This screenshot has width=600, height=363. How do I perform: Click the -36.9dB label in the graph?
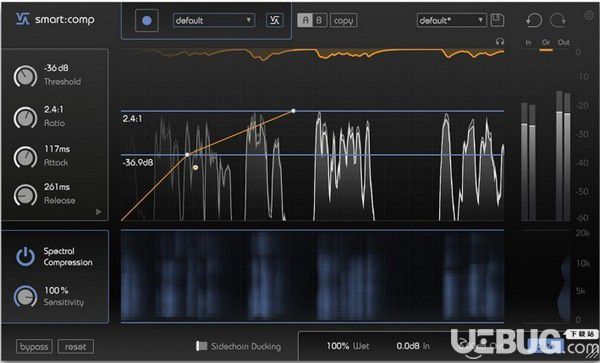[138, 163]
